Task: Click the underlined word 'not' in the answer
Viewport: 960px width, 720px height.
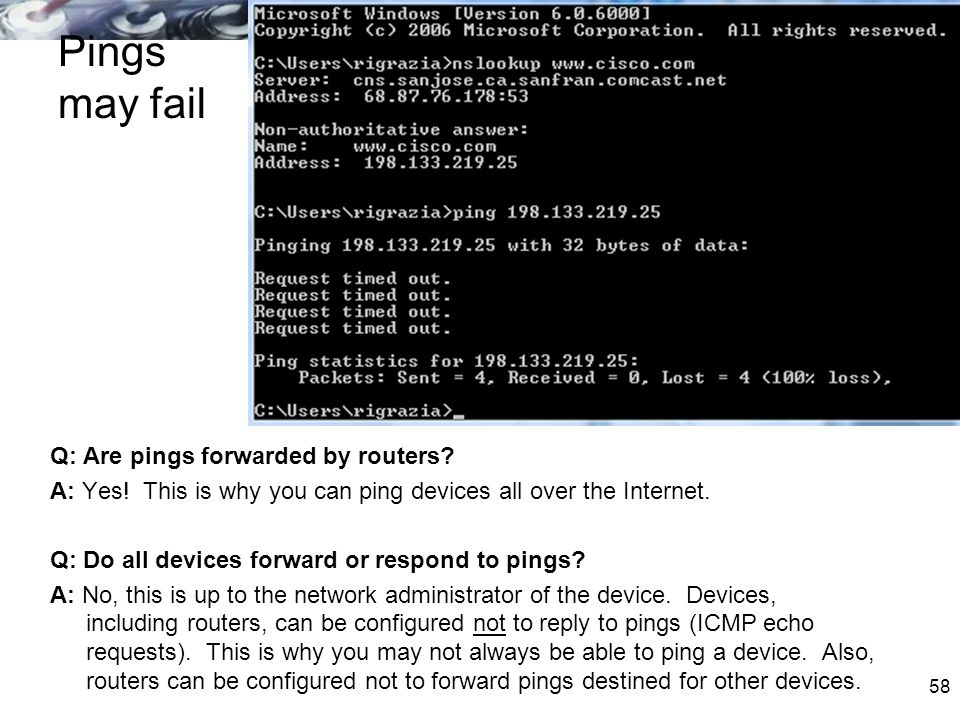Action: [x=489, y=623]
